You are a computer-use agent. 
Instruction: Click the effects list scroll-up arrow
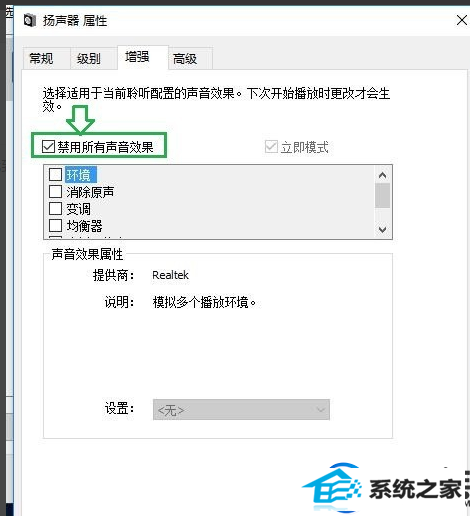click(x=382, y=175)
